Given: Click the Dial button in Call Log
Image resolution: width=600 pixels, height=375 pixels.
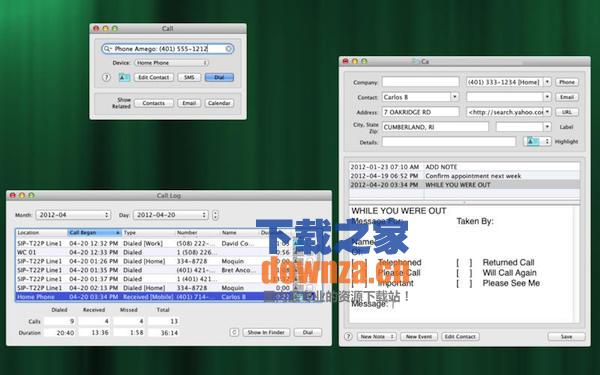Looking at the screenshot, I should (308, 333).
